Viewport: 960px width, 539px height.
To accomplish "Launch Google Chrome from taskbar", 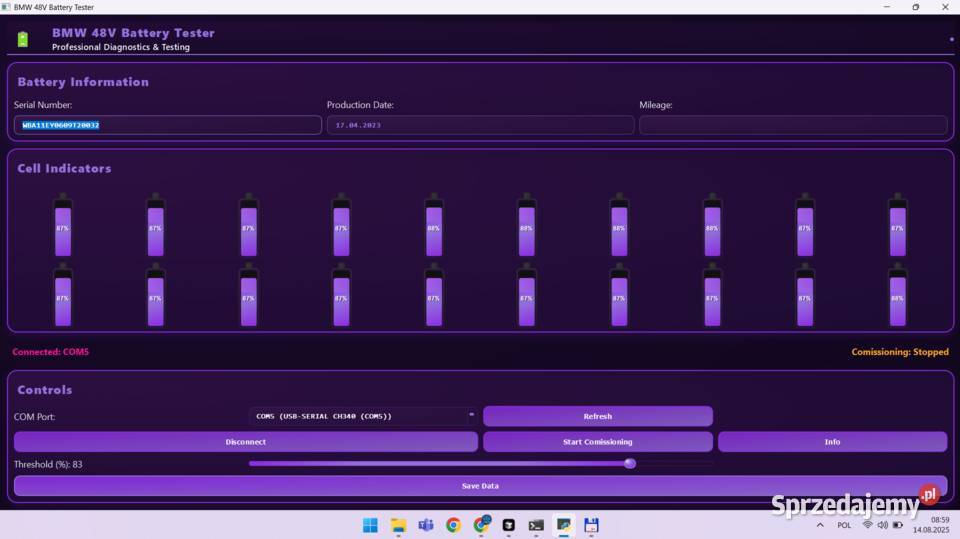I will [x=453, y=525].
